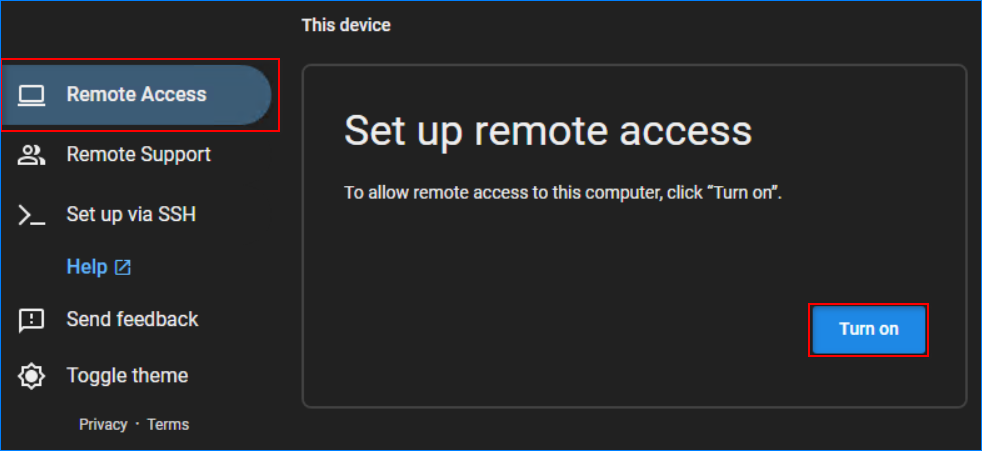Switch to the Remote Support section
Image resolution: width=982 pixels, height=451 pixels.
tap(138, 155)
